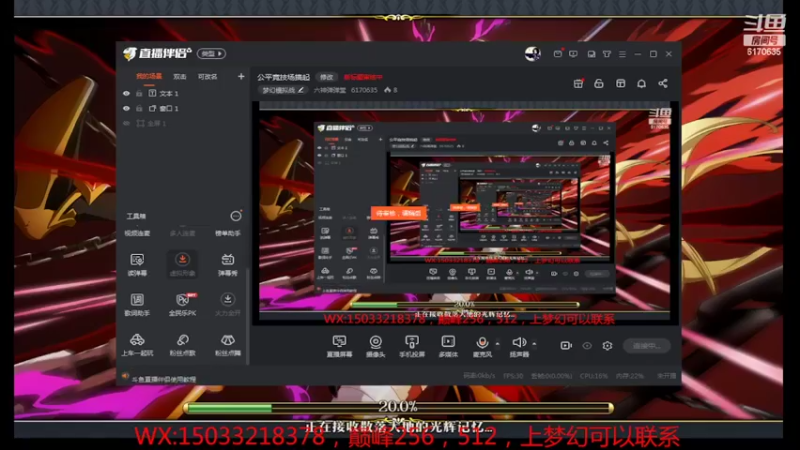Toggle the lock on 窗口 1 source
This screenshot has height=450, width=800.
click(139, 108)
